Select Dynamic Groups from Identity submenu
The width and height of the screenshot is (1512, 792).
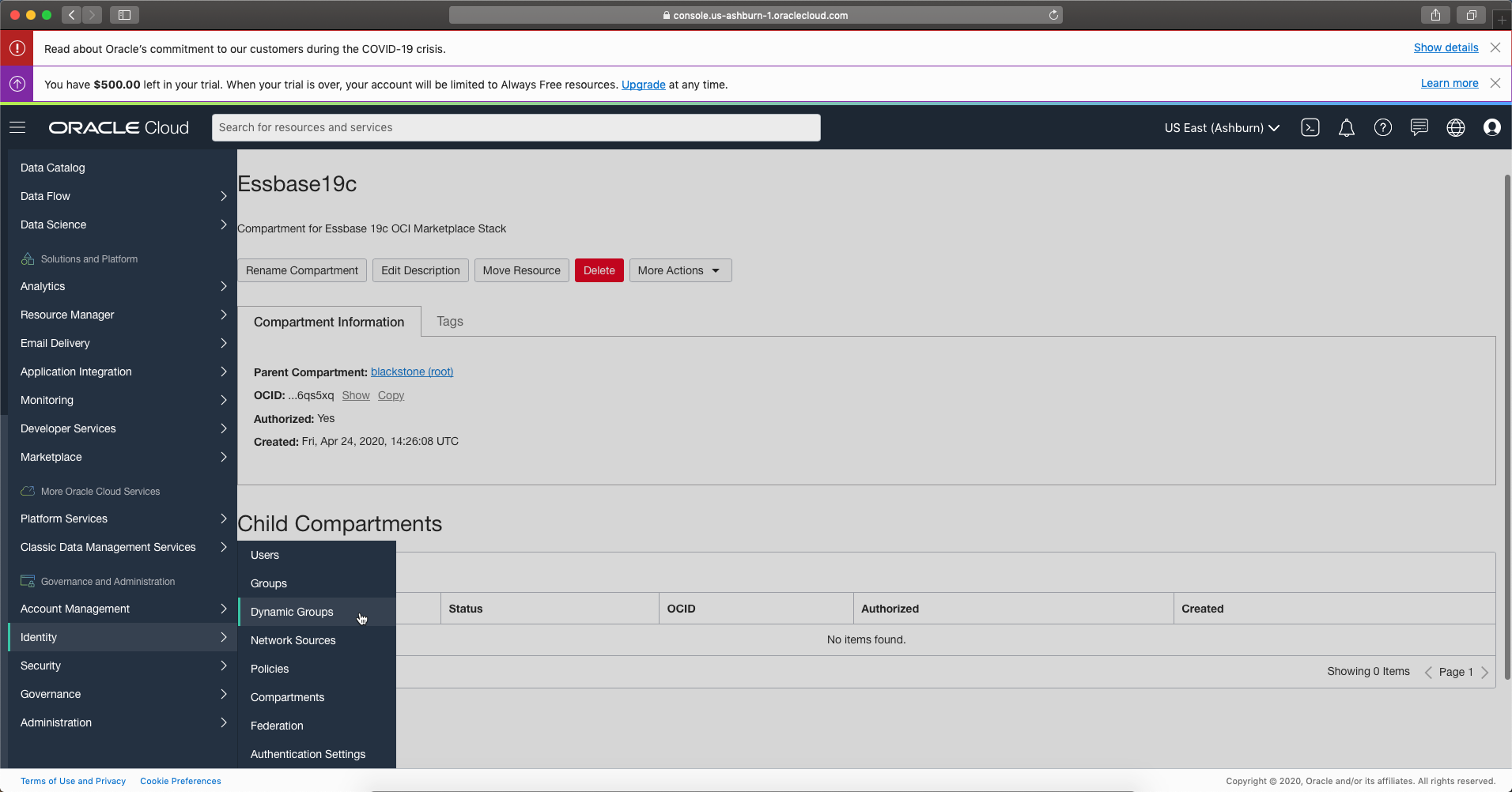292,612
